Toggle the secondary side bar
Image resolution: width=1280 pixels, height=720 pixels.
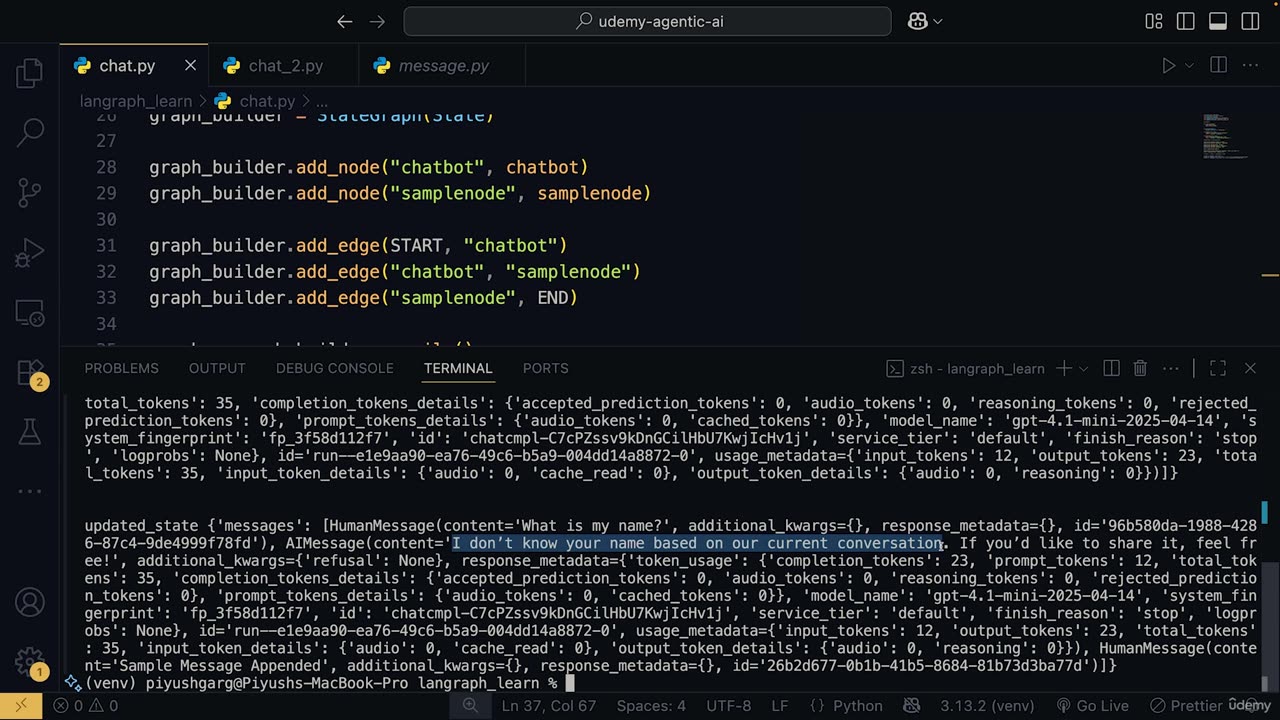1250,21
